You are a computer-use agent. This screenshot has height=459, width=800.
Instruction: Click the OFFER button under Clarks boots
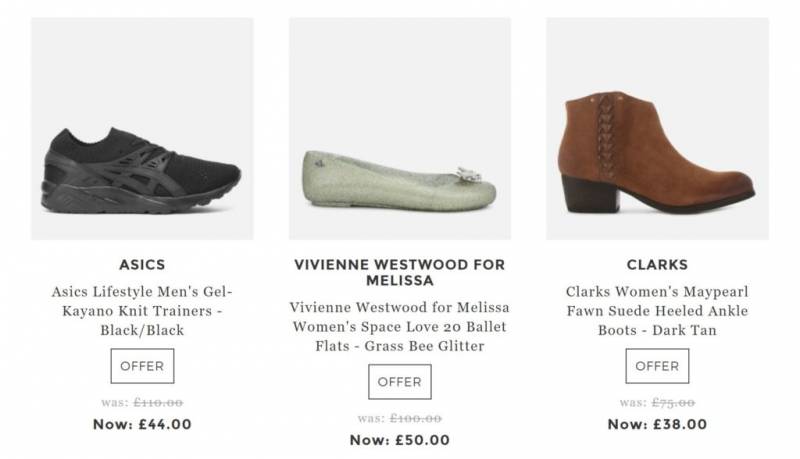657,366
